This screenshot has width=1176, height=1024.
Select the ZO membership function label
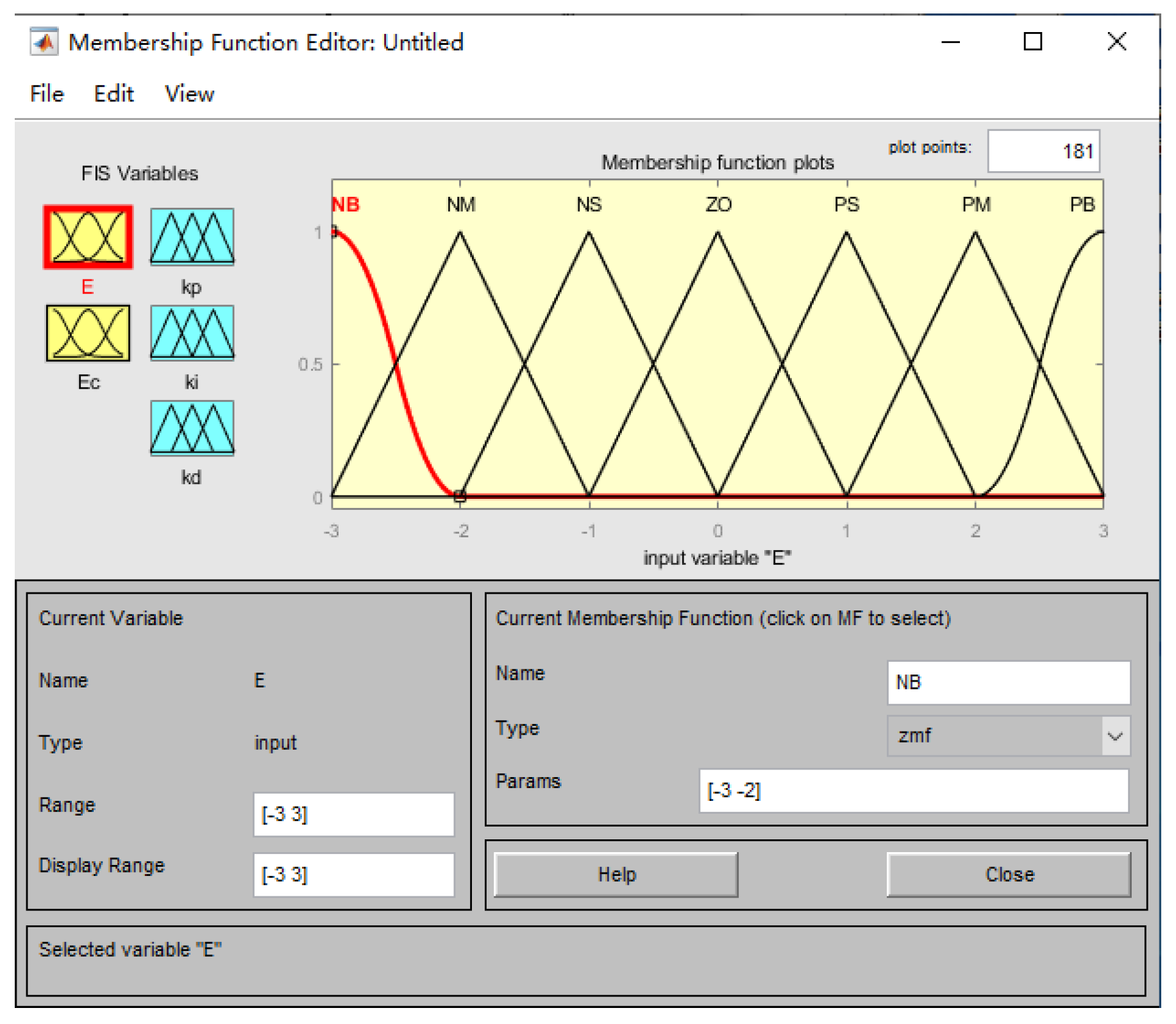tap(718, 205)
